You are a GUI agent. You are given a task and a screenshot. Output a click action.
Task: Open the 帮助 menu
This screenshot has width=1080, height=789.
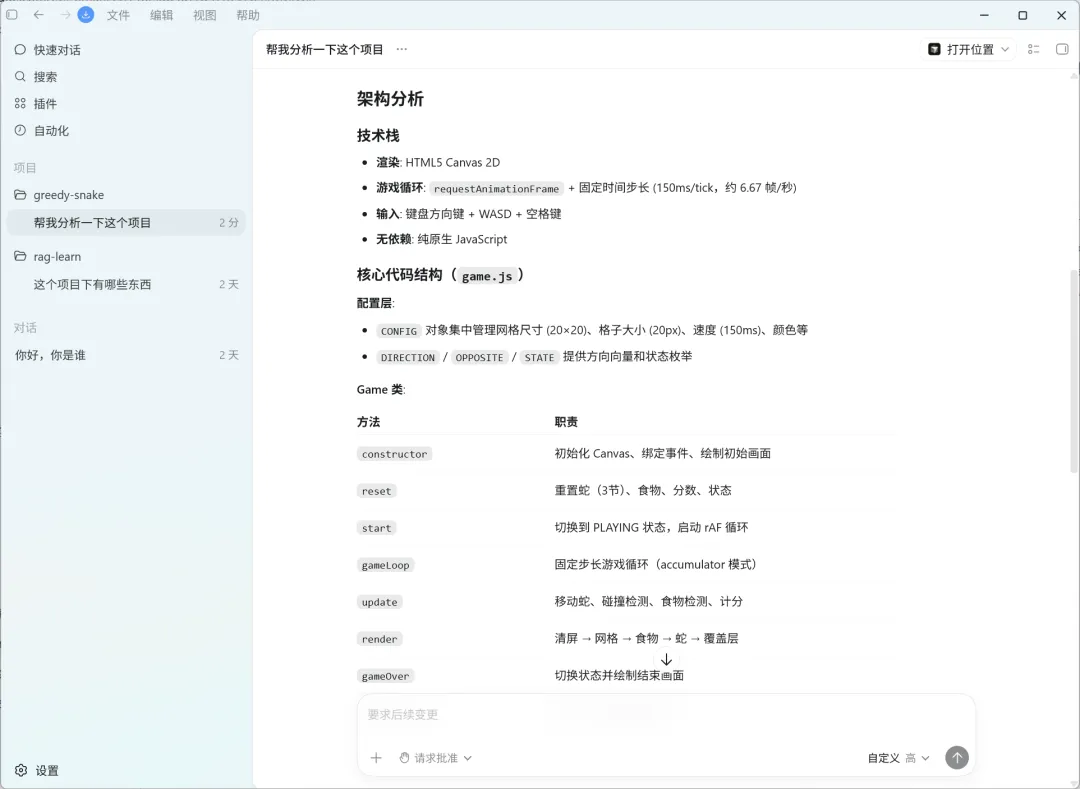point(248,15)
